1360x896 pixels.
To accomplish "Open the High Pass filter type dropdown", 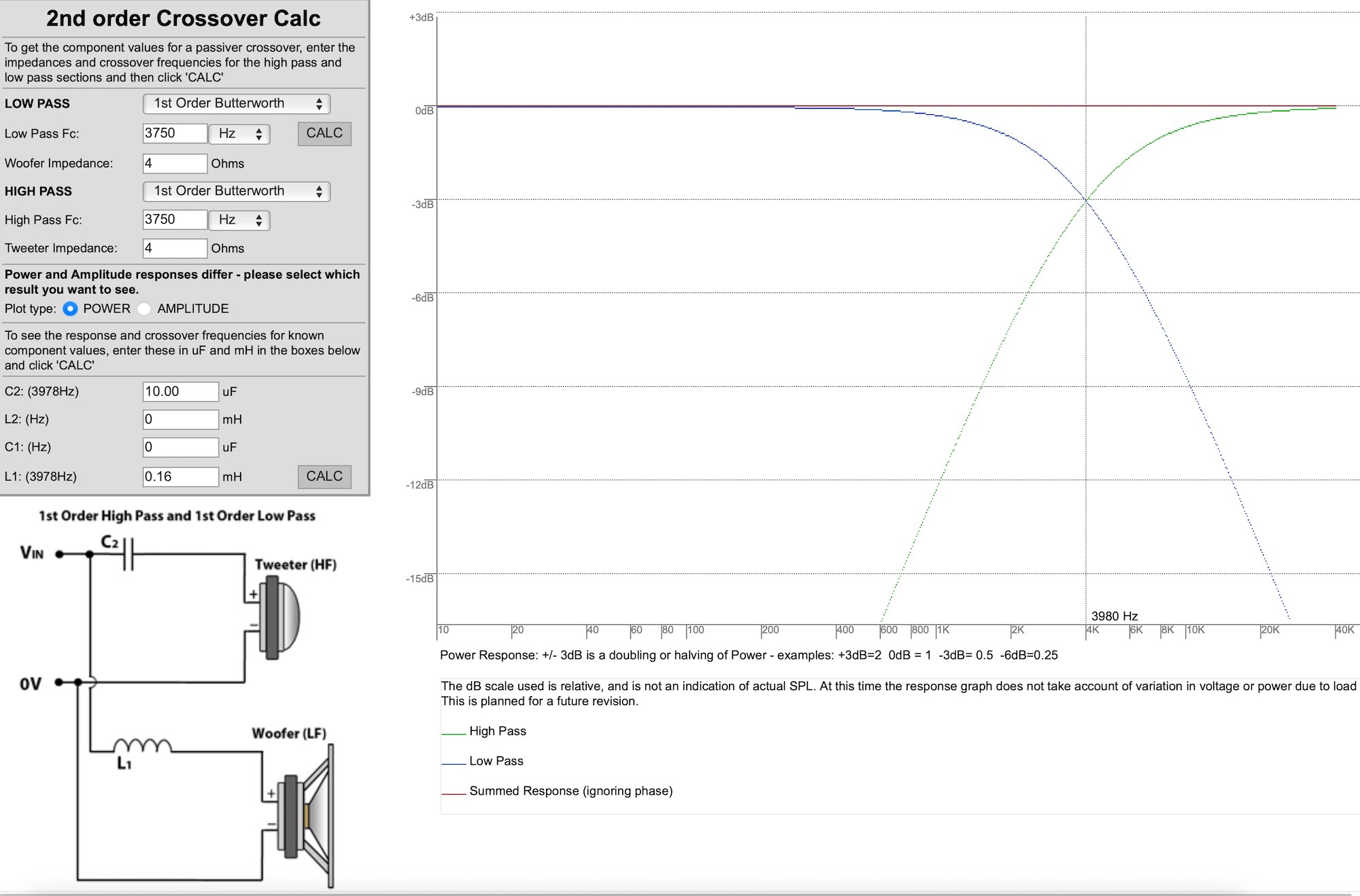I will 236,191.
